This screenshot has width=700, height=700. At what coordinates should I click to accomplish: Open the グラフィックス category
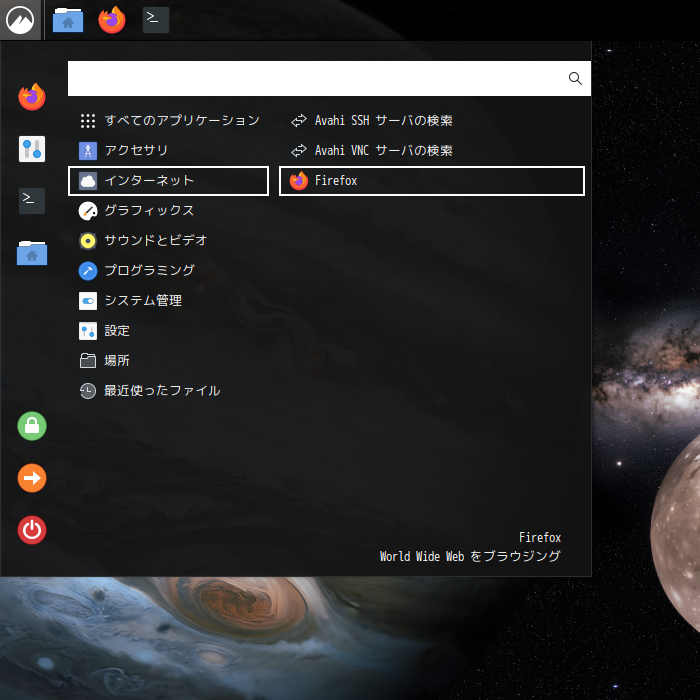tap(168, 211)
